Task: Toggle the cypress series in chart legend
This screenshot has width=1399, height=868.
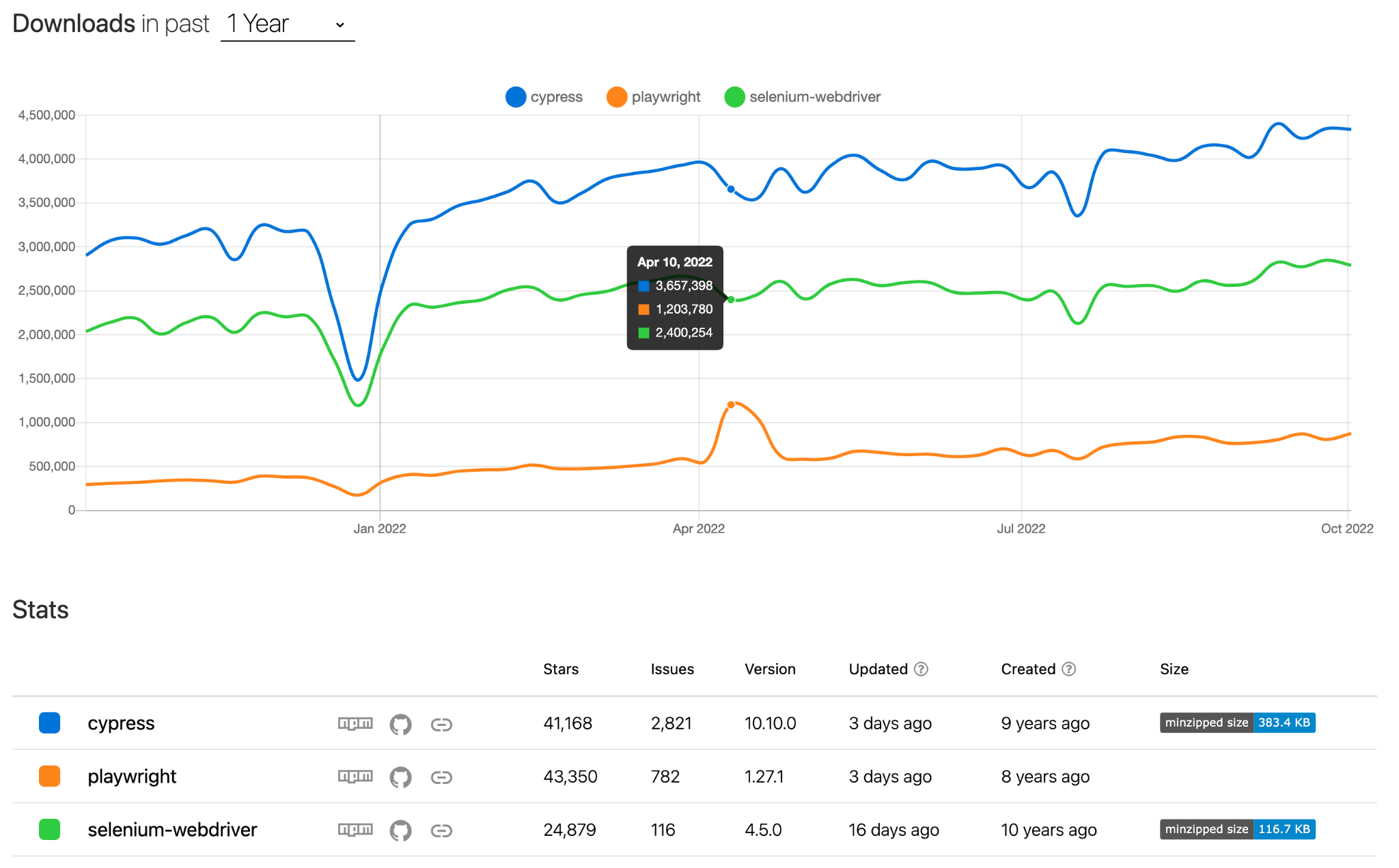Action: click(x=544, y=97)
